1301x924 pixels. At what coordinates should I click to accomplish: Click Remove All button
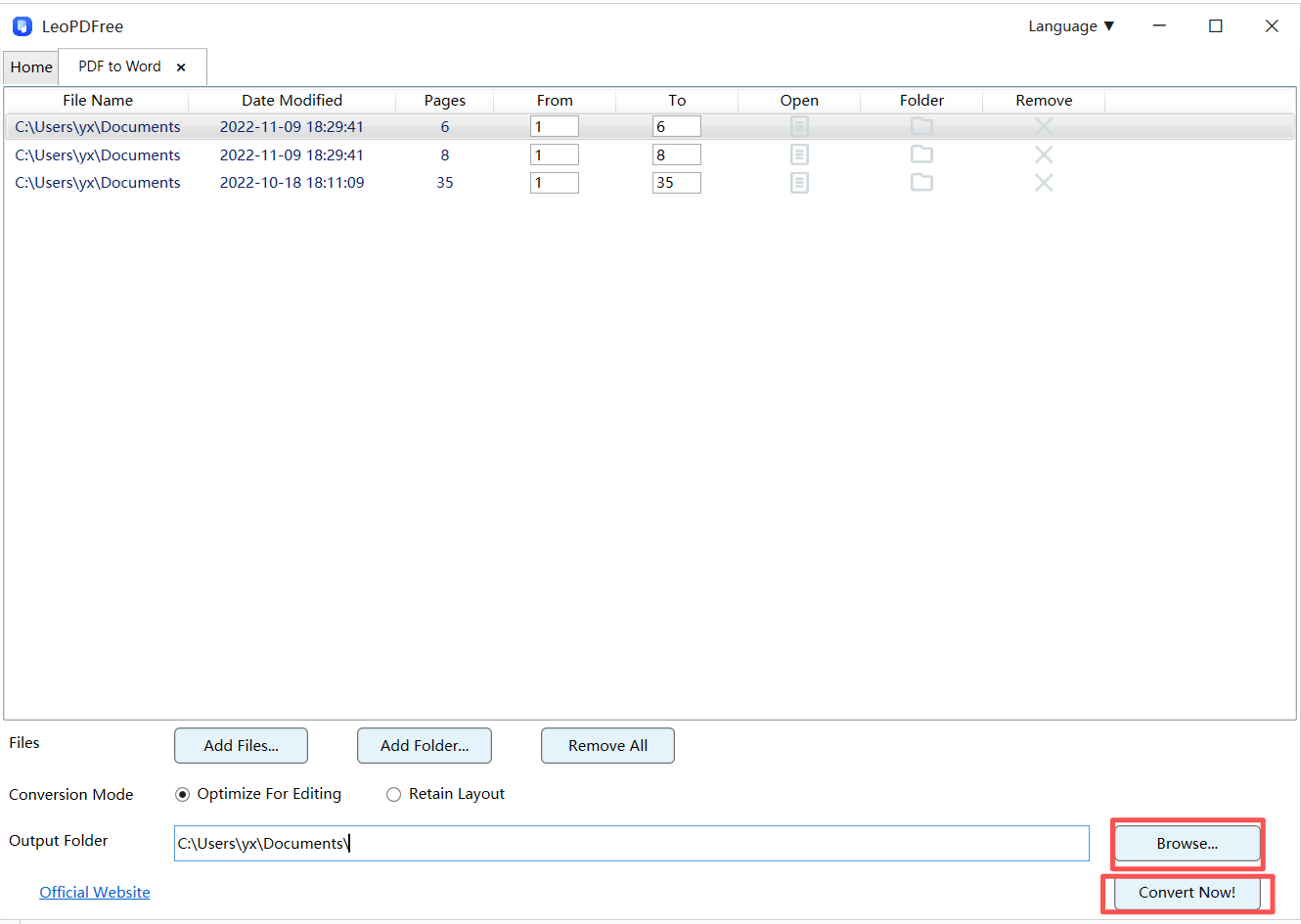607,745
